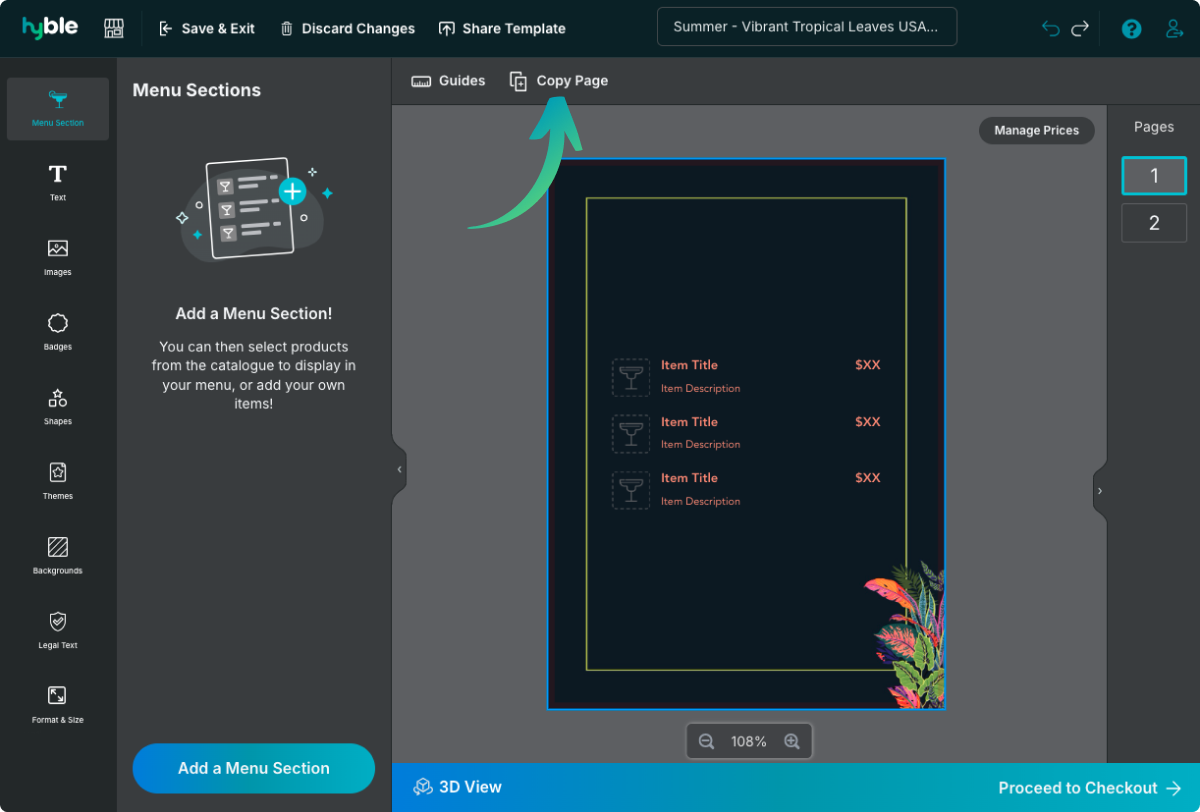Click the Add a Menu Section button
This screenshot has width=1200, height=812.
(x=253, y=768)
